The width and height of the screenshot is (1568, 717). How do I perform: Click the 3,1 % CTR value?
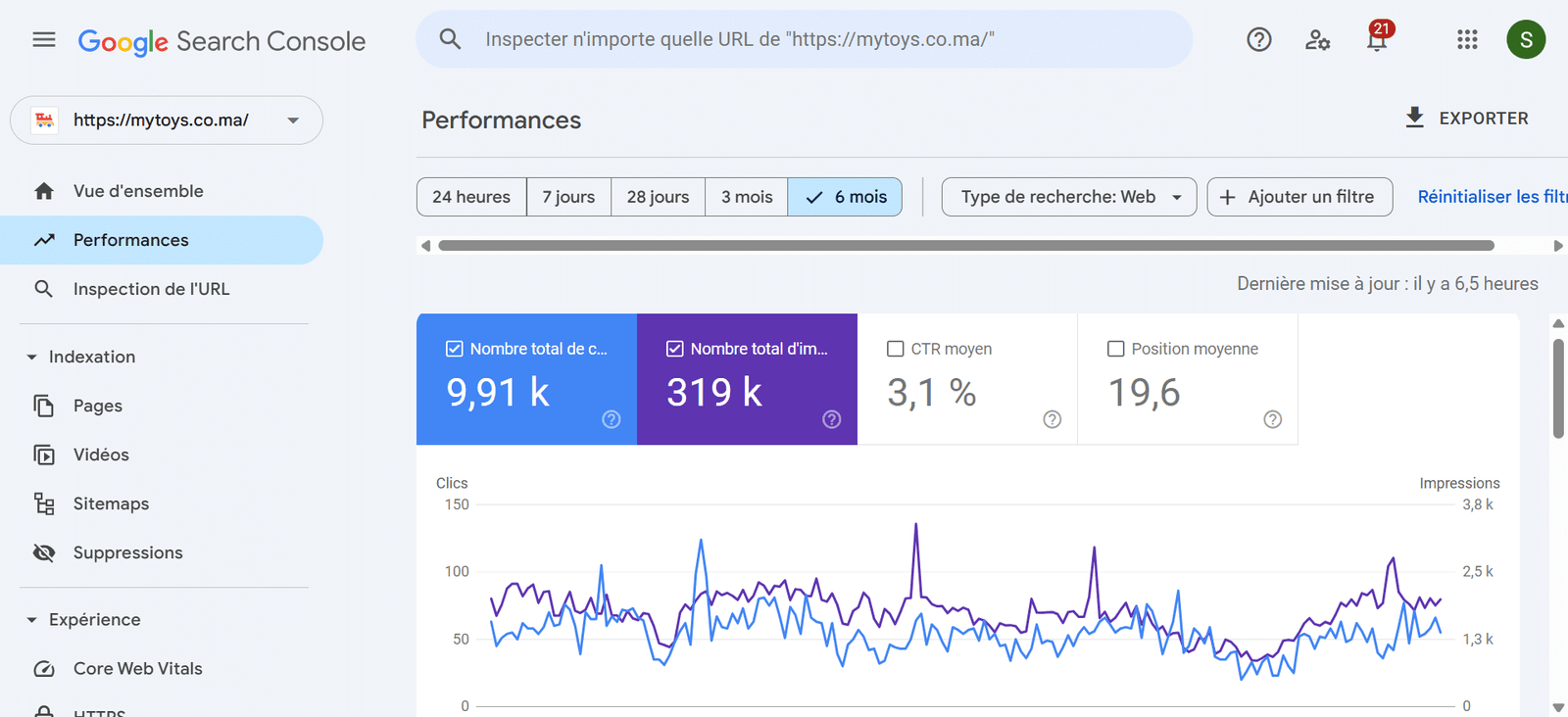pos(932,394)
